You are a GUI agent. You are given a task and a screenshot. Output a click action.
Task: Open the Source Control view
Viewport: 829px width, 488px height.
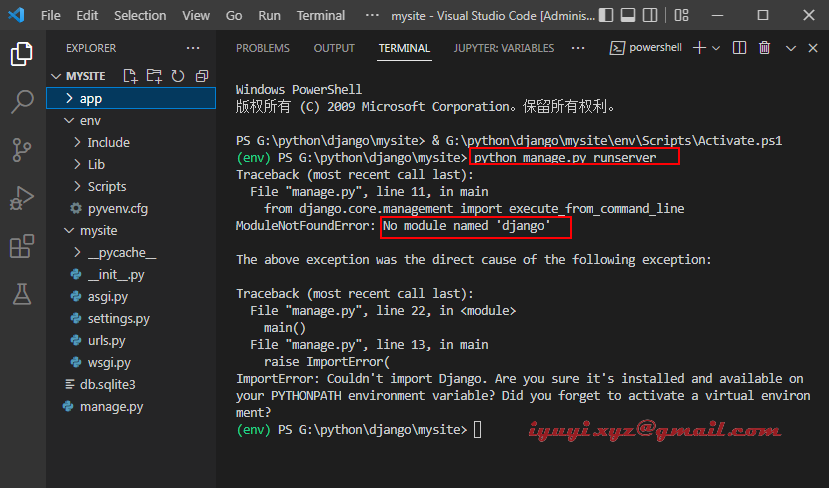[x=22, y=149]
